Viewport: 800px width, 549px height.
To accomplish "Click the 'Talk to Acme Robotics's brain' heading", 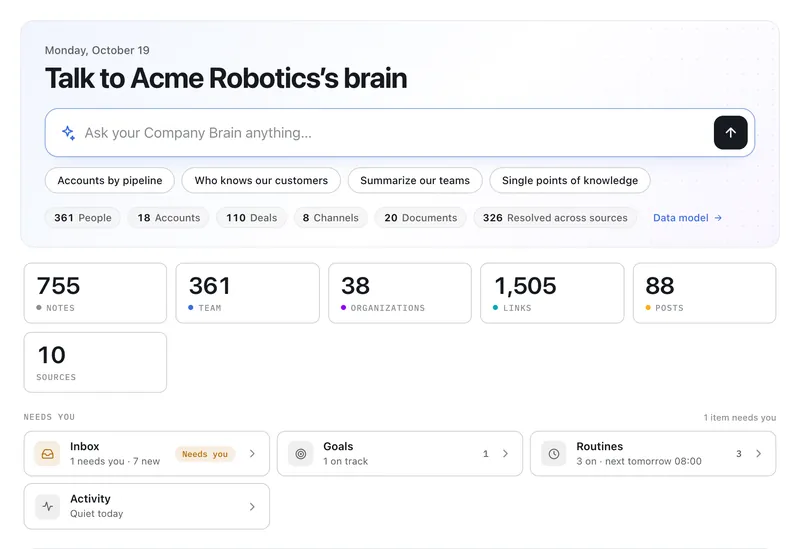I will click(x=226, y=78).
